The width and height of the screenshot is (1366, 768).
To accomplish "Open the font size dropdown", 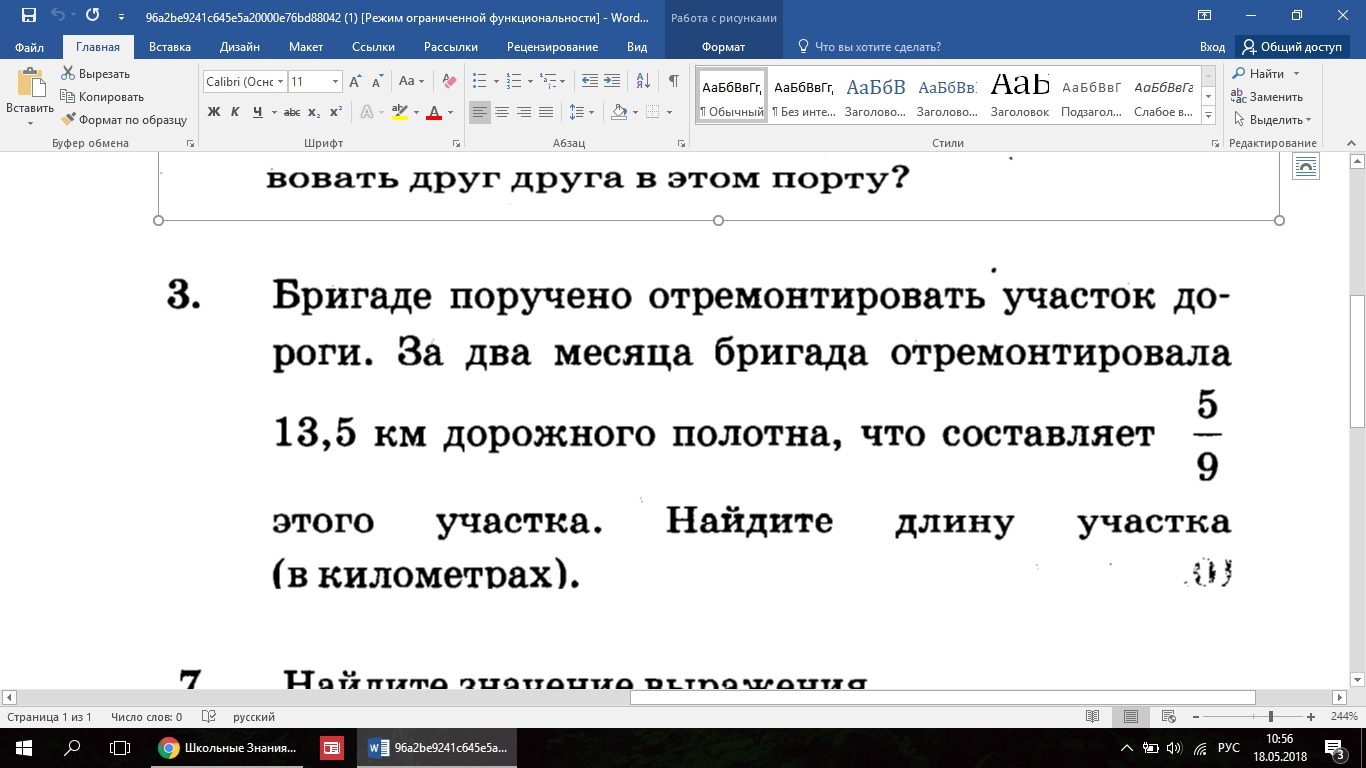I will [x=335, y=82].
